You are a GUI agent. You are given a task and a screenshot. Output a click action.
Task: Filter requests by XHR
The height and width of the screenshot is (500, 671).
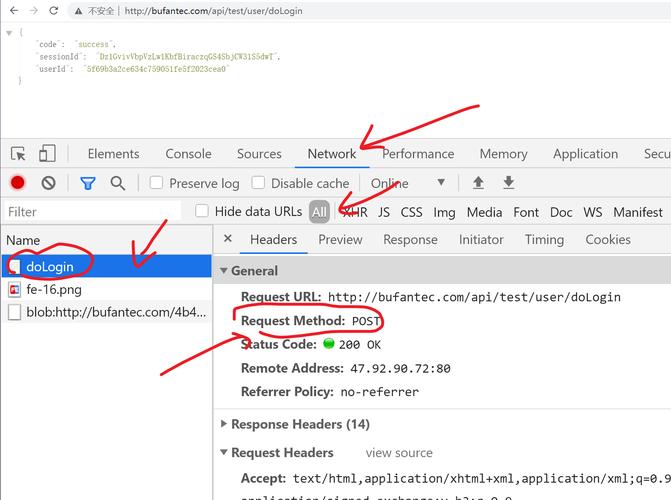[355, 212]
